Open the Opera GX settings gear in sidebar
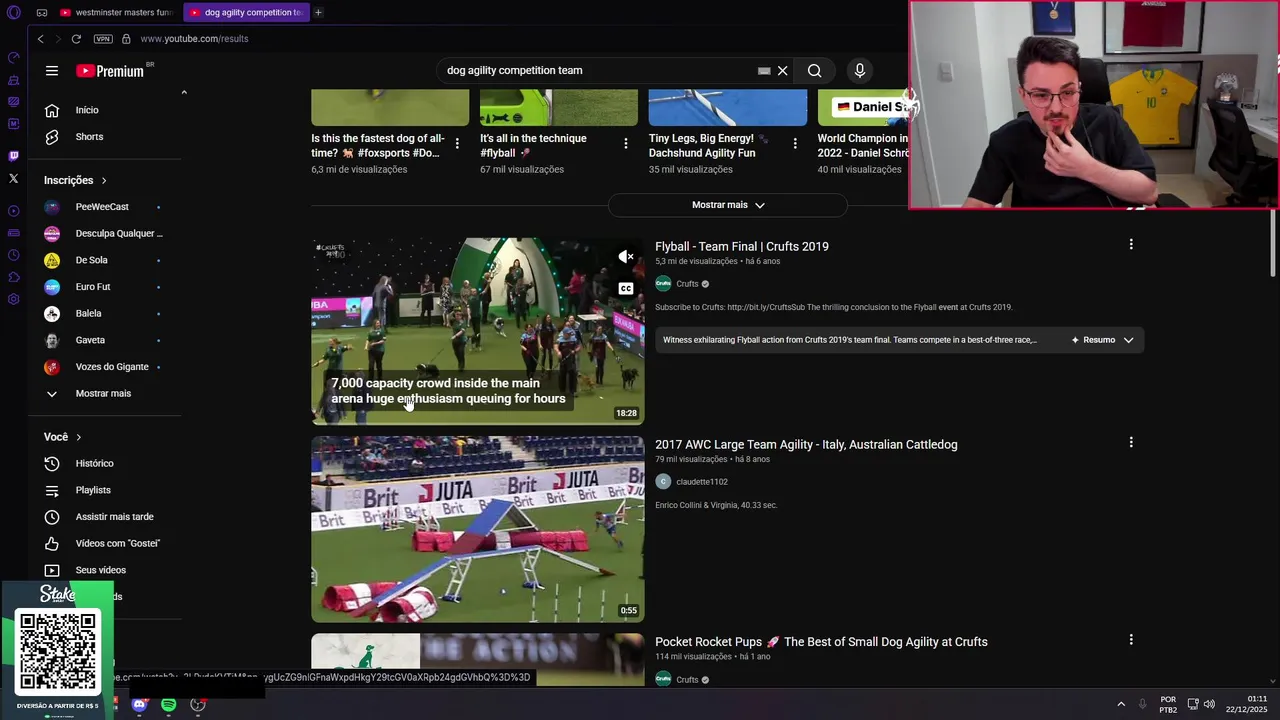Viewport: 1280px width, 720px height. point(13,299)
